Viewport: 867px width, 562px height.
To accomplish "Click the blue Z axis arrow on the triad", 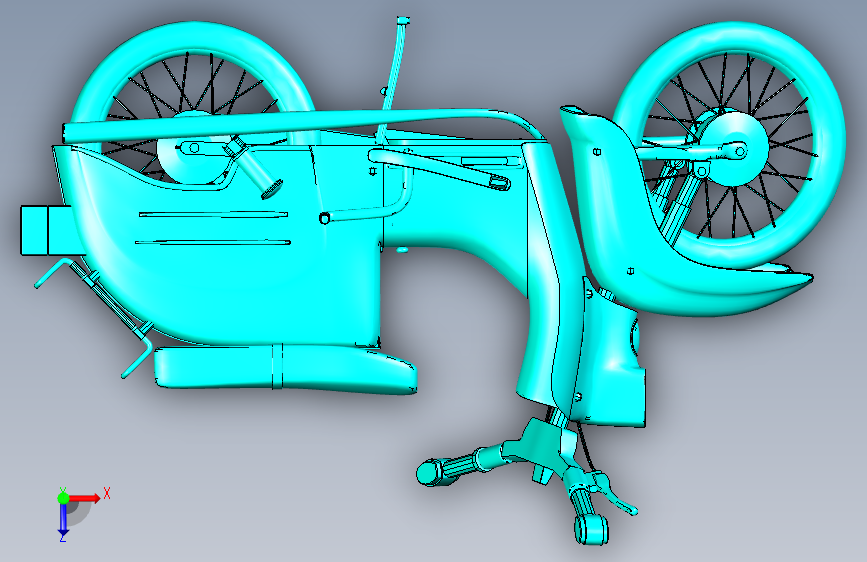I will tap(64, 520).
